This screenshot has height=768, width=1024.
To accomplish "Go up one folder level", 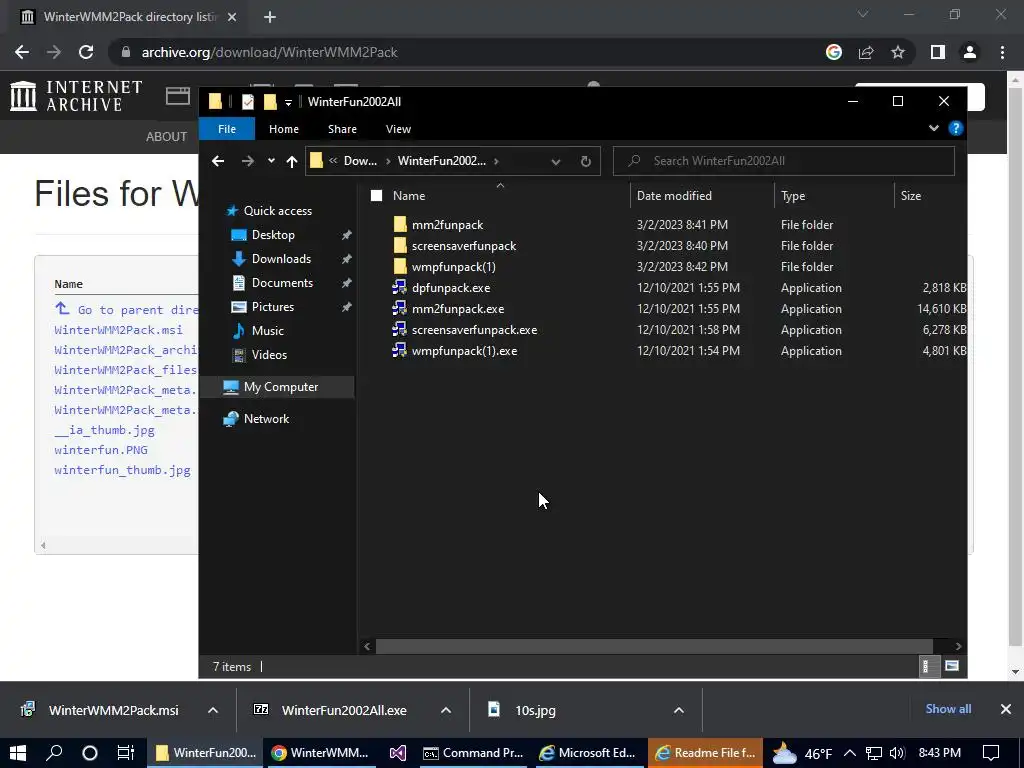I will click(x=292, y=161).
